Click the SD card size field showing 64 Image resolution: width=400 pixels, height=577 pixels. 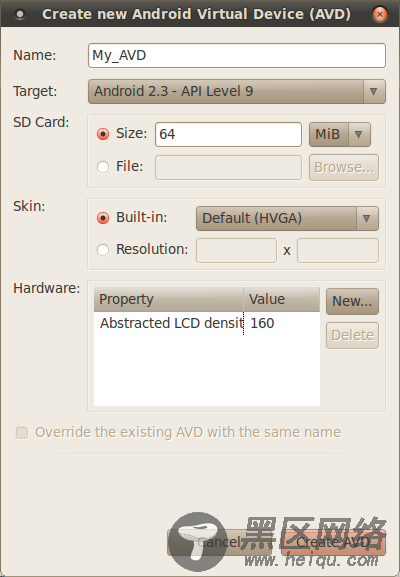[228, 134]
